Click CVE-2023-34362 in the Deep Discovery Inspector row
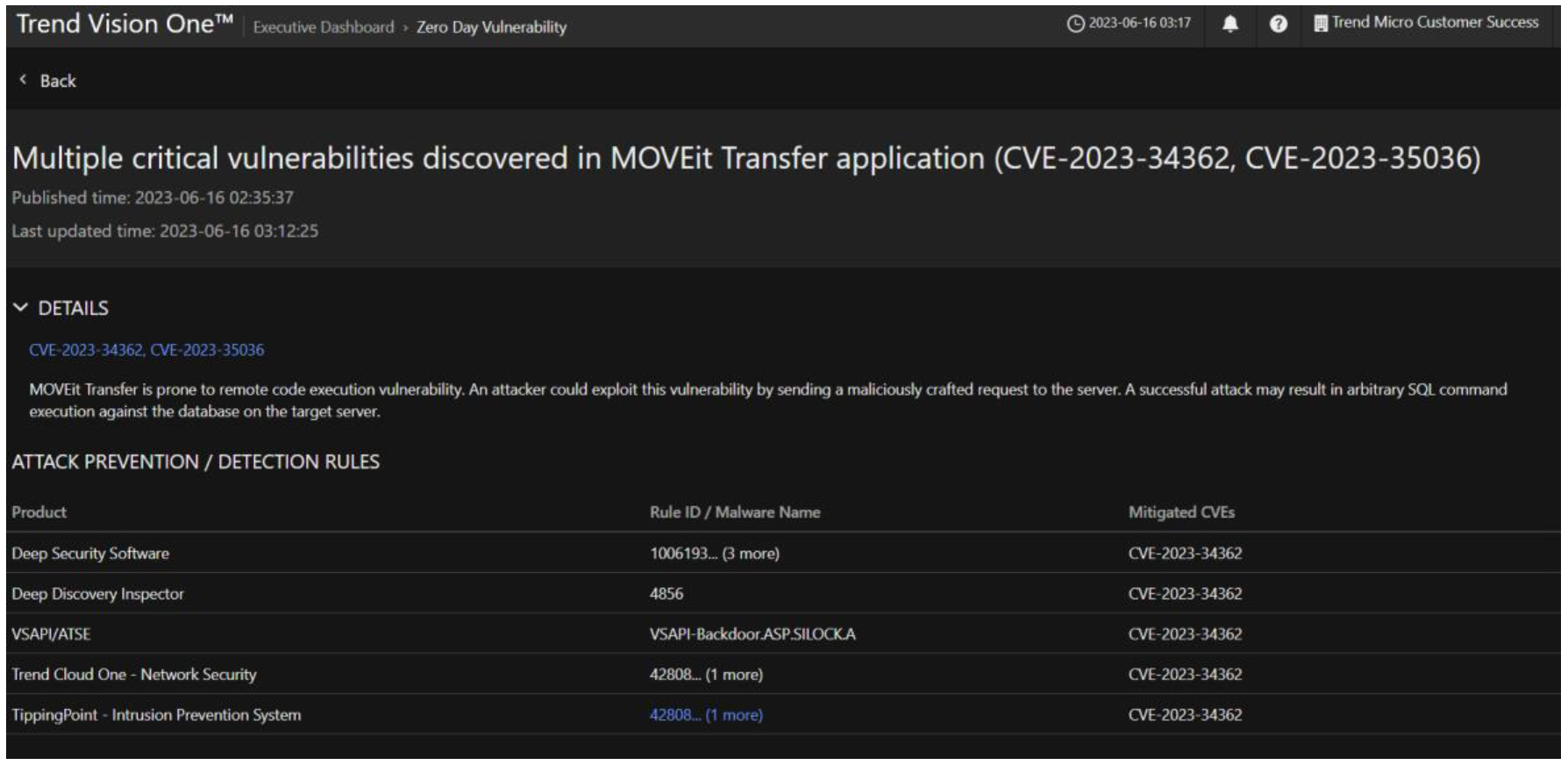This screenshot has height=765, width=1568. pyautogui.click(x=1185, y=594)
